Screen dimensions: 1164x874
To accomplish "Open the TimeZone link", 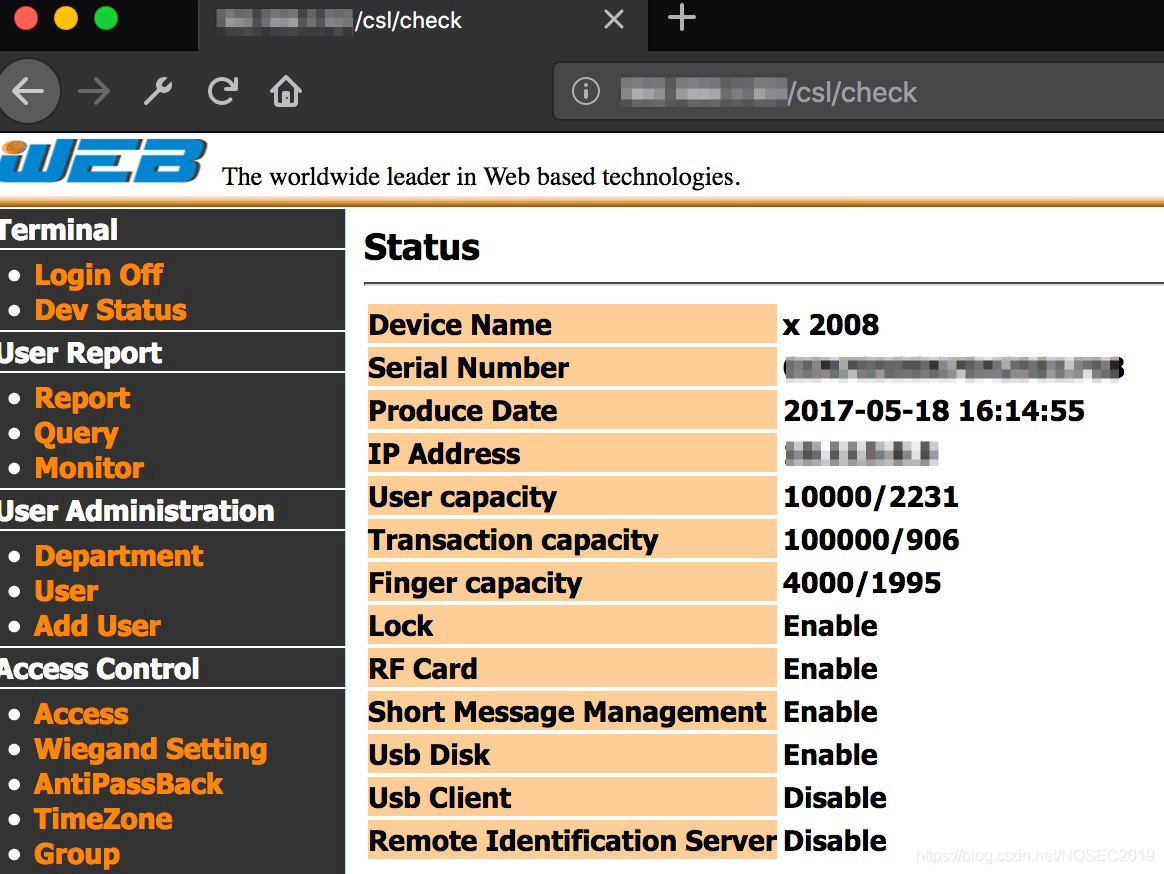I will coord(103,818).
